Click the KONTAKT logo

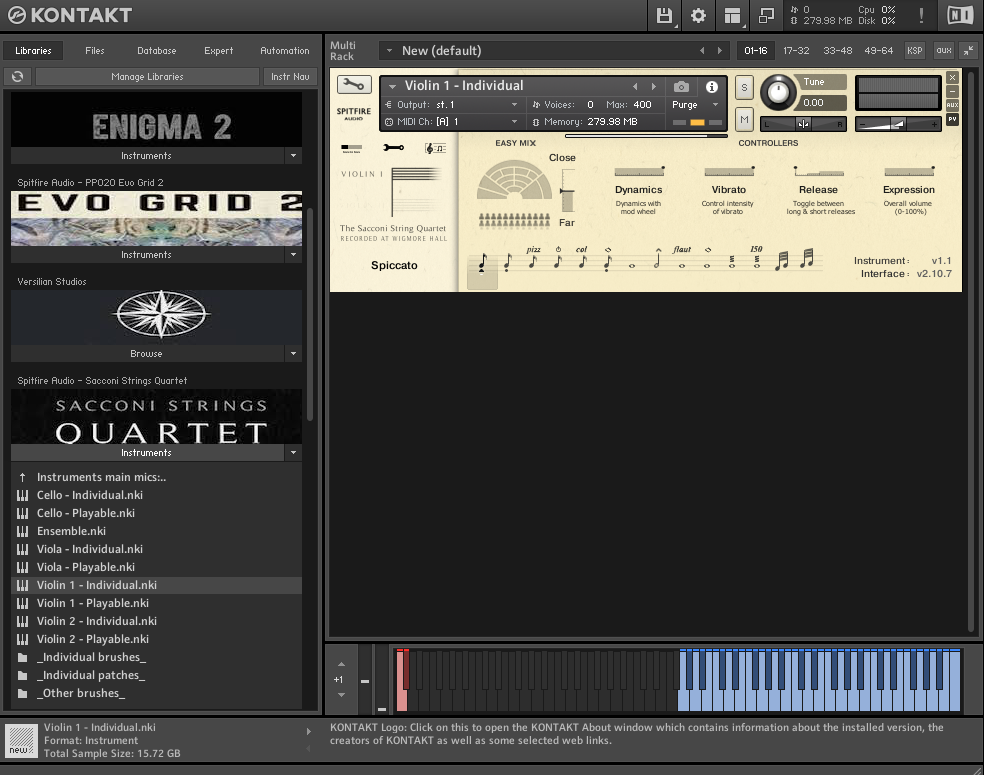point(70,15)
